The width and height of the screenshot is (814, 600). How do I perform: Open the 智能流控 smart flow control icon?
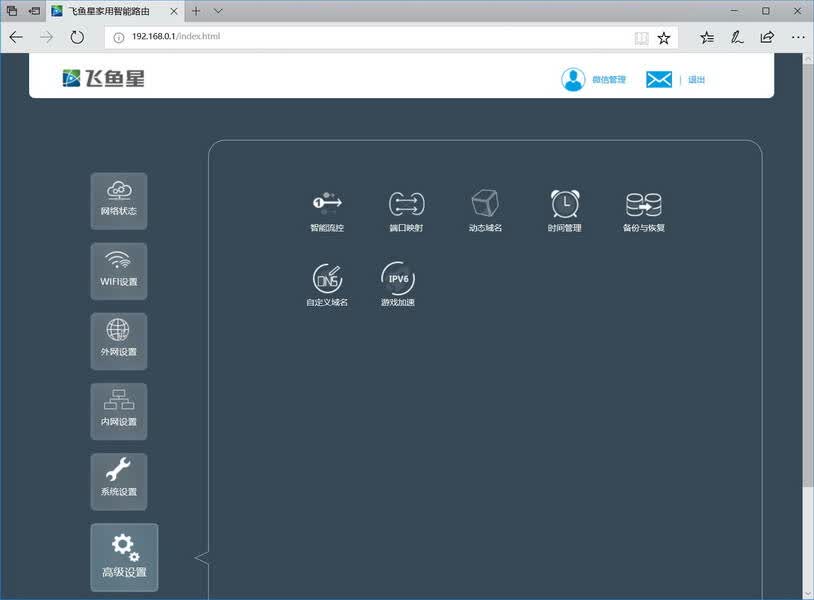click(x=327, y=203)
